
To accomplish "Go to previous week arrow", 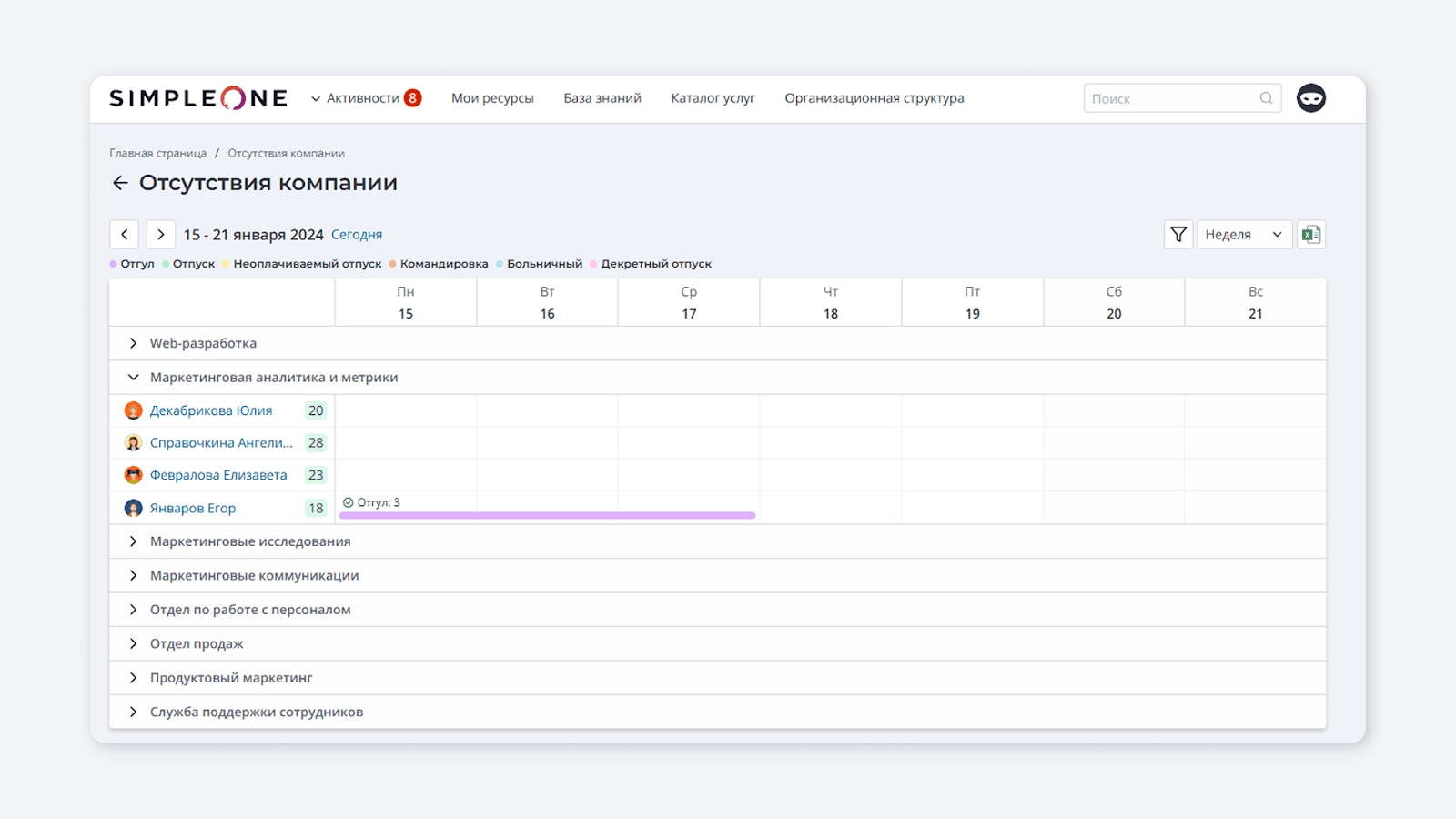I will coord(125,235).
